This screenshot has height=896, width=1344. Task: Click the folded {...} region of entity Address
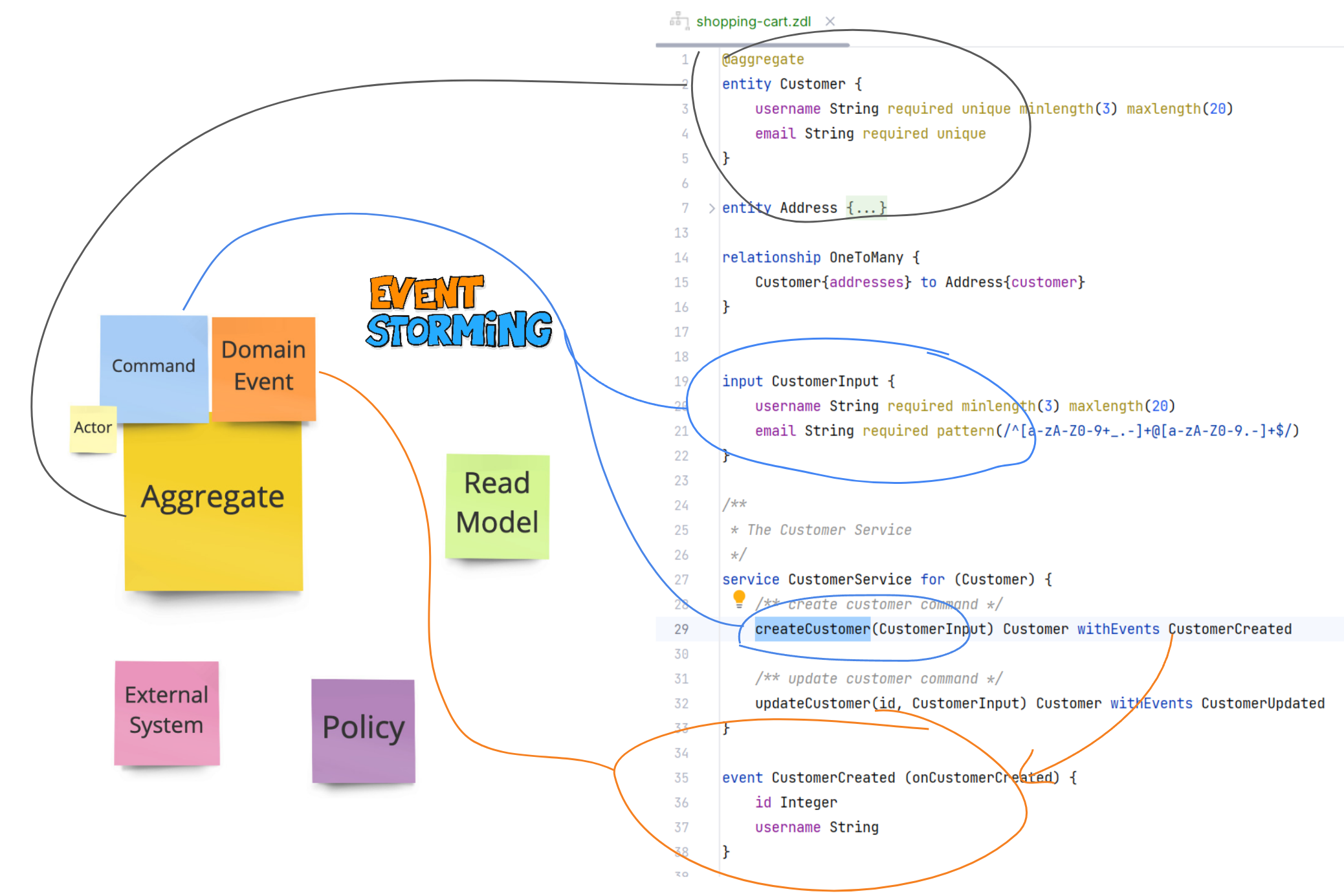point(866,208)
